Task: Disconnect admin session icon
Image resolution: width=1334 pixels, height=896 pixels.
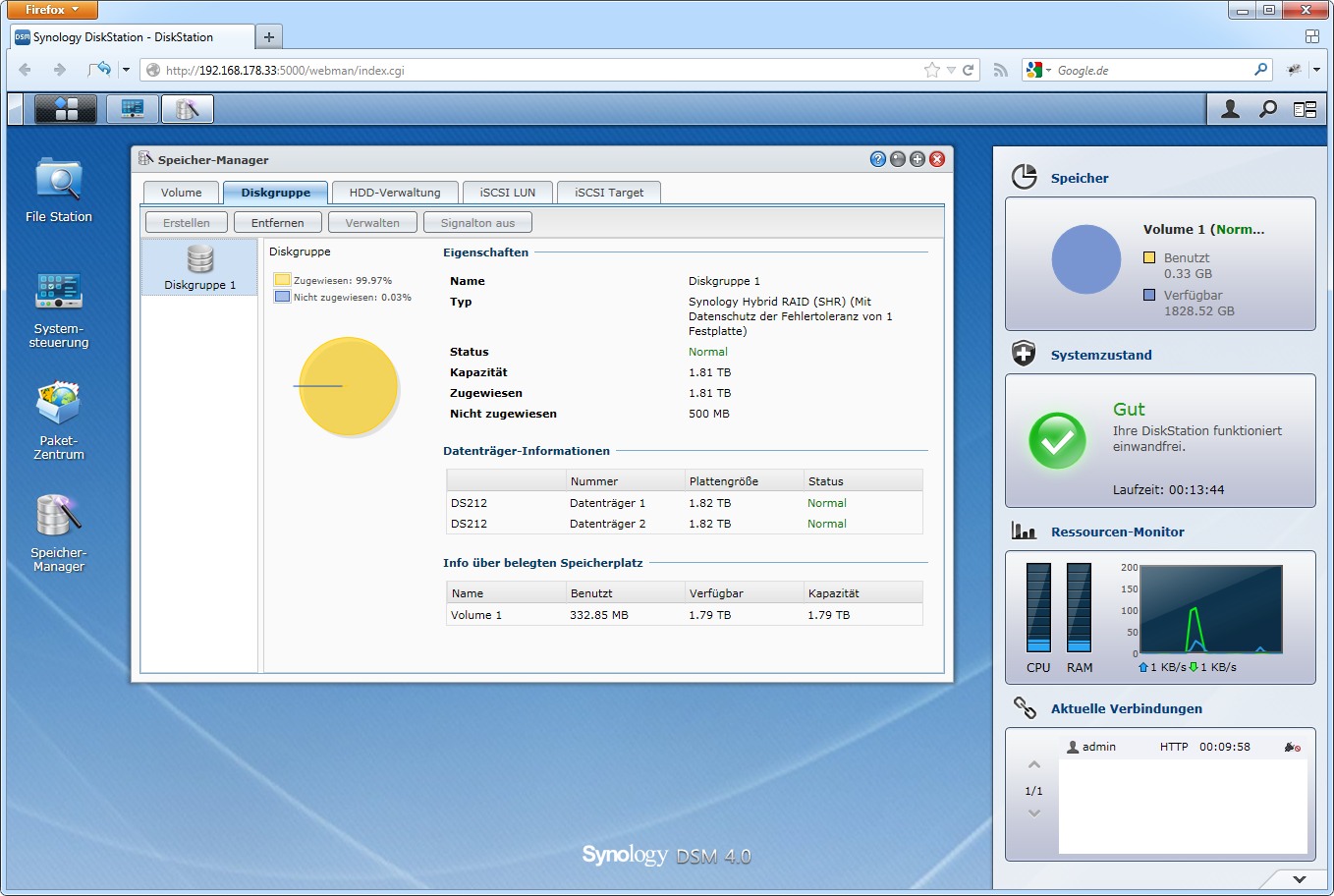Action: tap(1292, 747)
